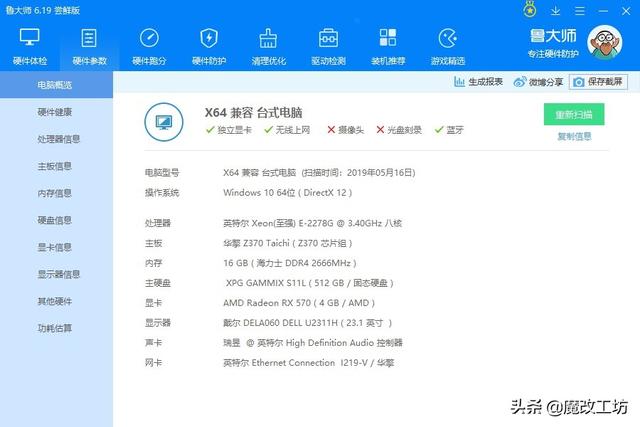Viewport: 640px width, 427px height.
Task: Select 硬盘信息 in the sidebar
Action: [x=56, y=220]
